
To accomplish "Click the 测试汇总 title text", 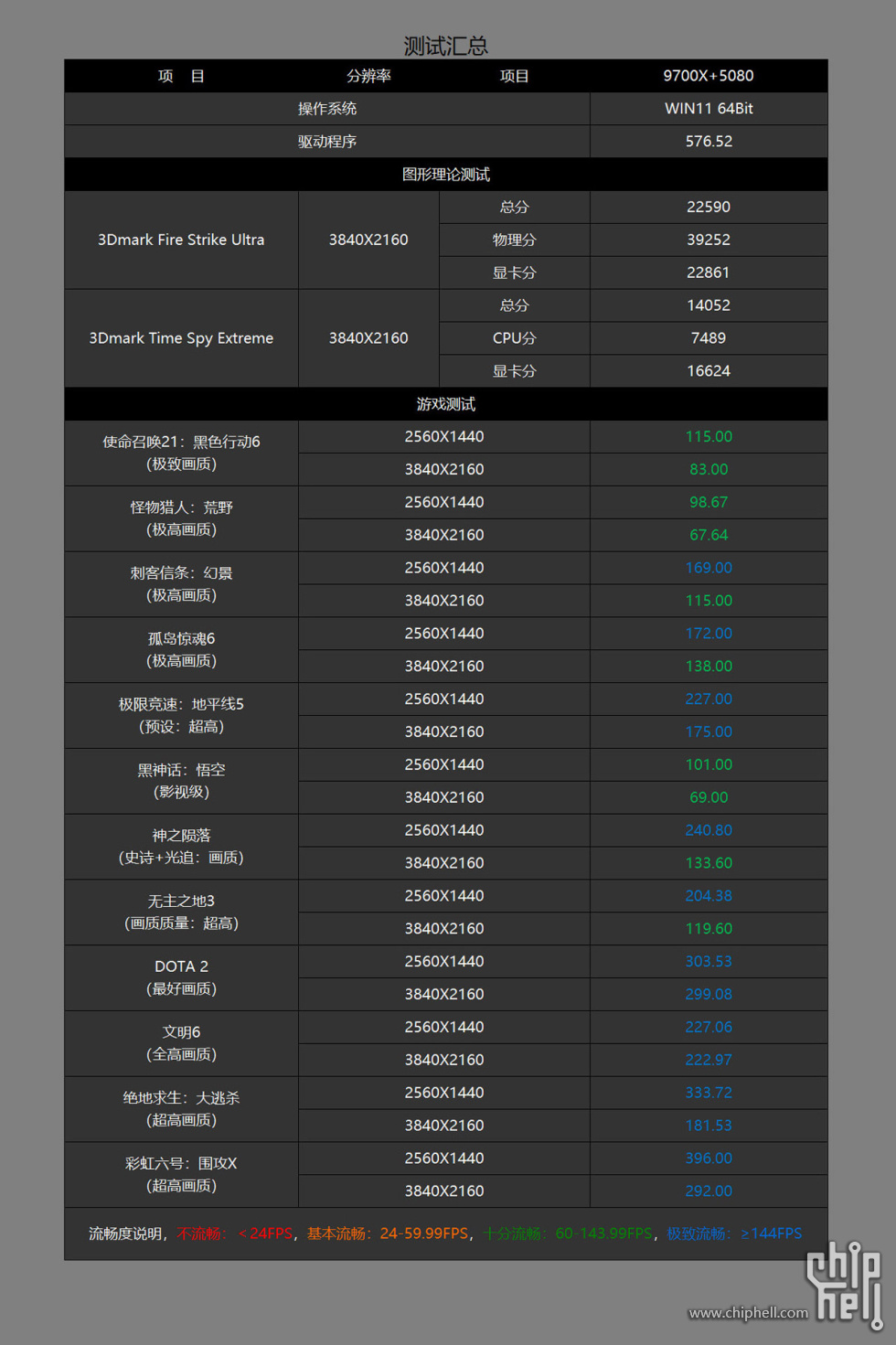I will click(x=446, y=46).
